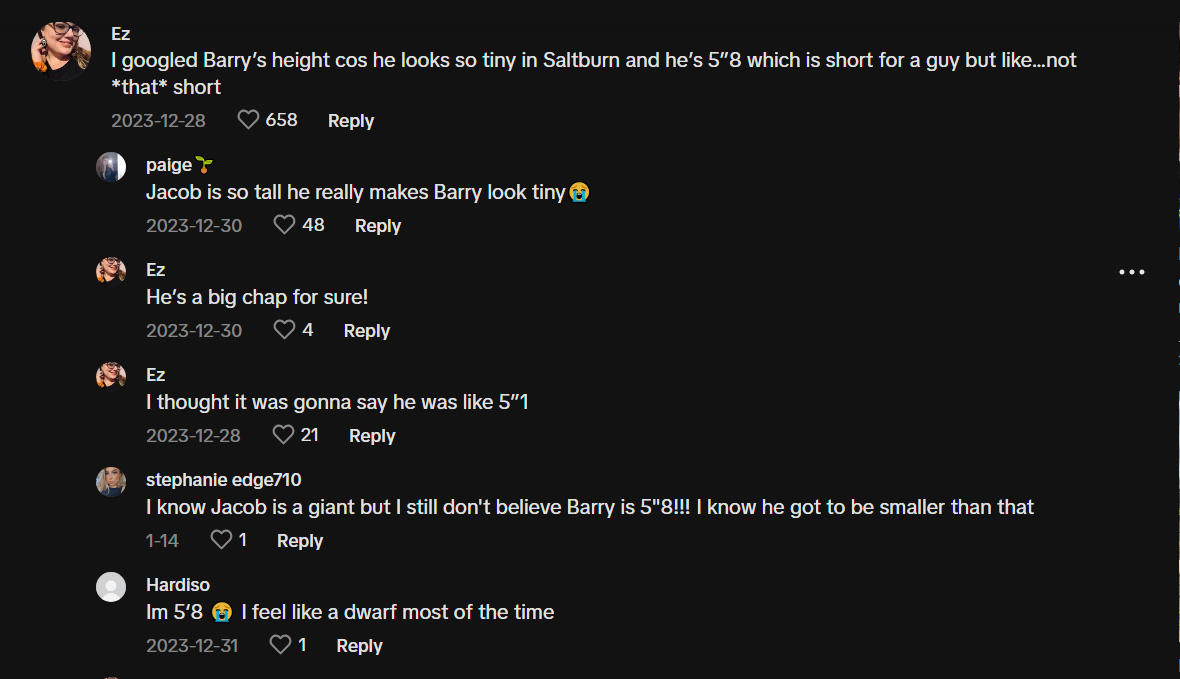Click the timestamp 2023-12-31 on Hardiso's comment

click(x=193, y=645)
